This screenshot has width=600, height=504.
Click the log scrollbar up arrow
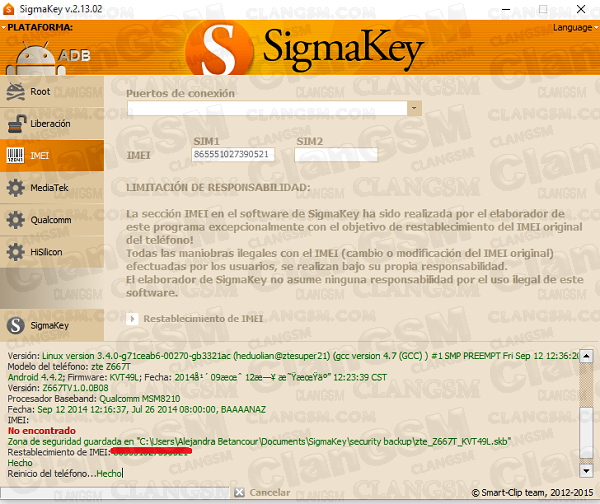tap(586, 356)
